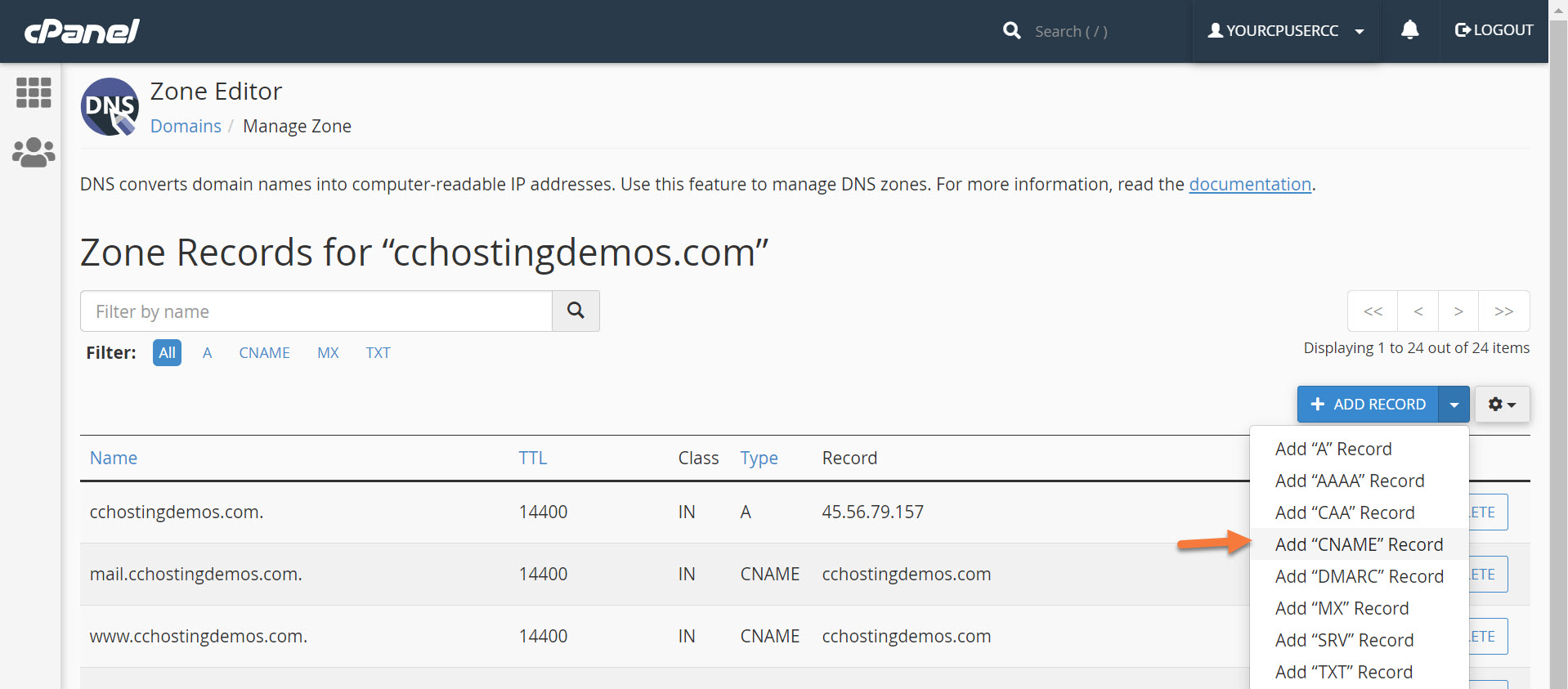Go to last page of records
The image size is (1568, 689).
click(1504, 311)
